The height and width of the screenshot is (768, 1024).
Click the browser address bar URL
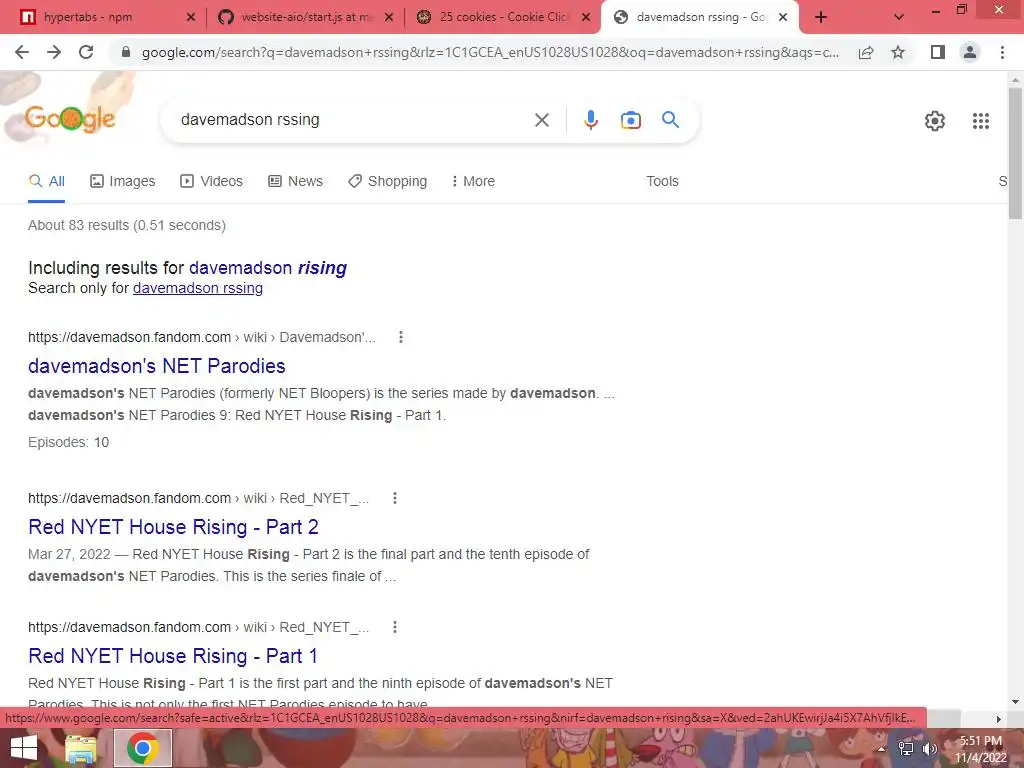tap(490, 52)
